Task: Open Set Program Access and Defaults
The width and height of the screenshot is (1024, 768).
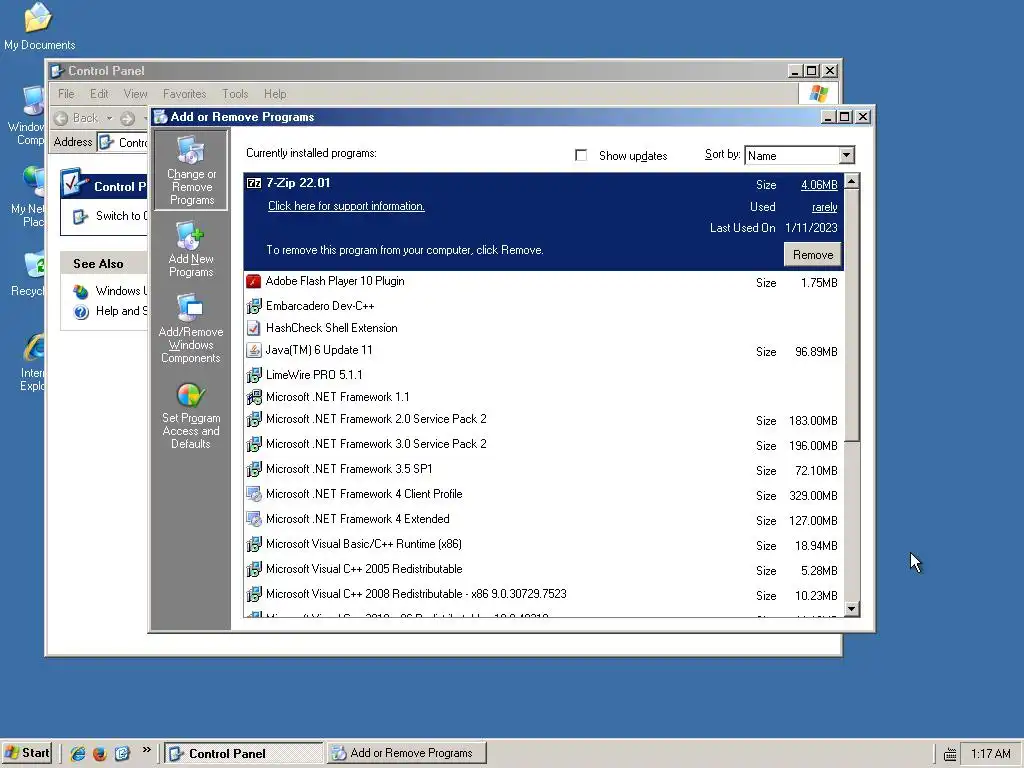Action: (x=191, y=416)
